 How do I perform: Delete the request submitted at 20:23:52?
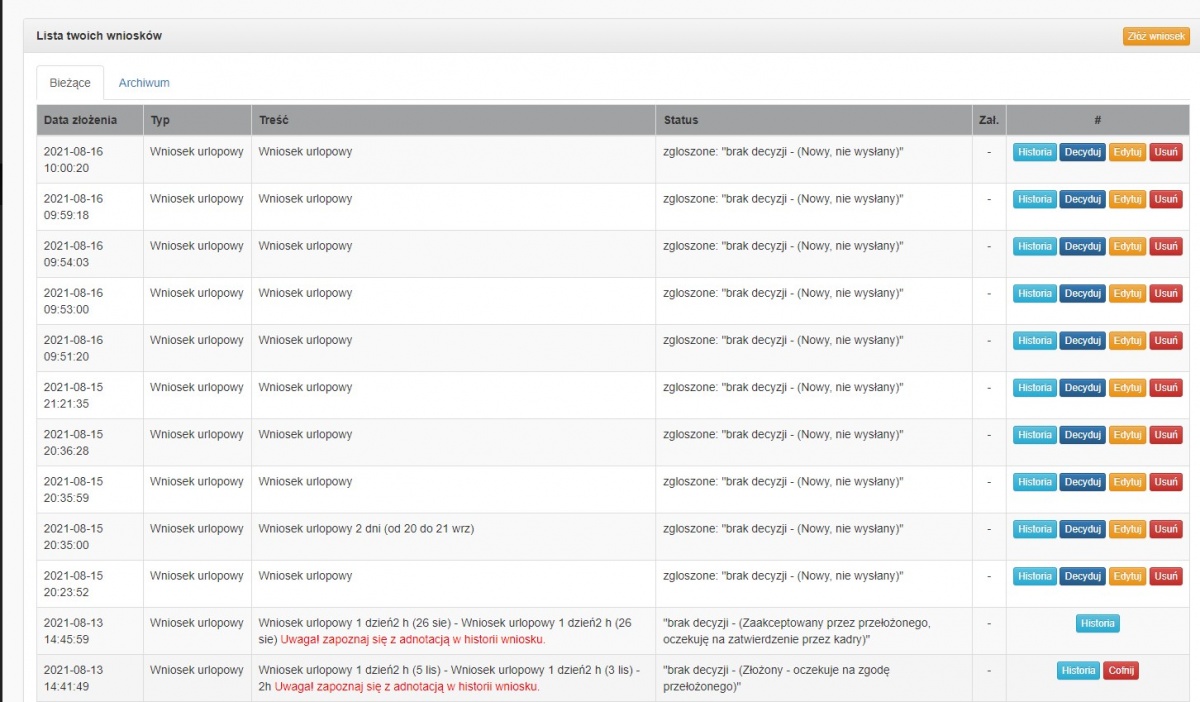point(1166,576)
